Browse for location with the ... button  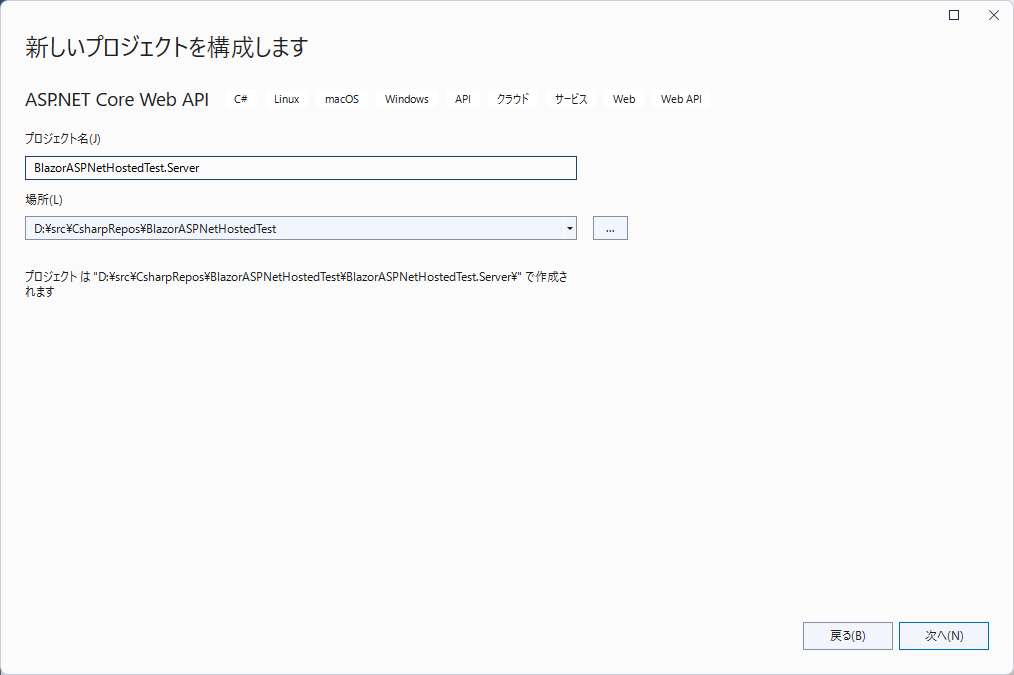(x=610, y=228)
